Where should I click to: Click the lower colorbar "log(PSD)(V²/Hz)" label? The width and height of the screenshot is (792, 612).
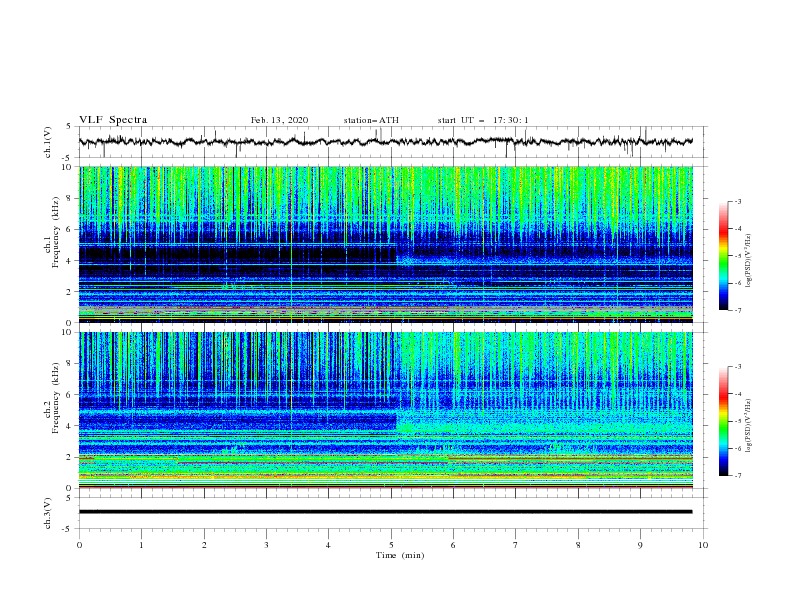[x=748, y=426]
